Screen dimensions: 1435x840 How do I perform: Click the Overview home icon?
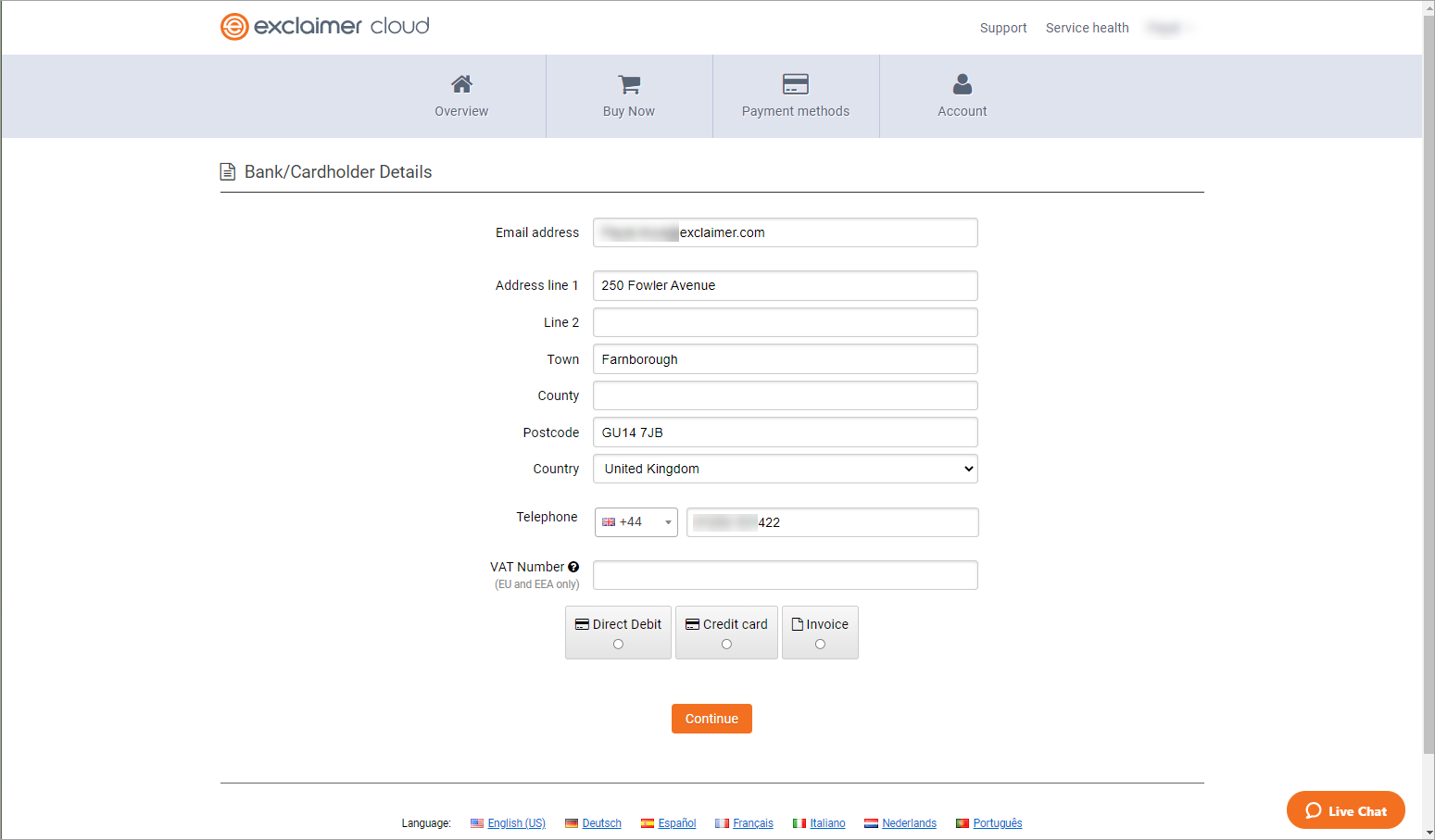pyautogui.click(x=461, y=84)
